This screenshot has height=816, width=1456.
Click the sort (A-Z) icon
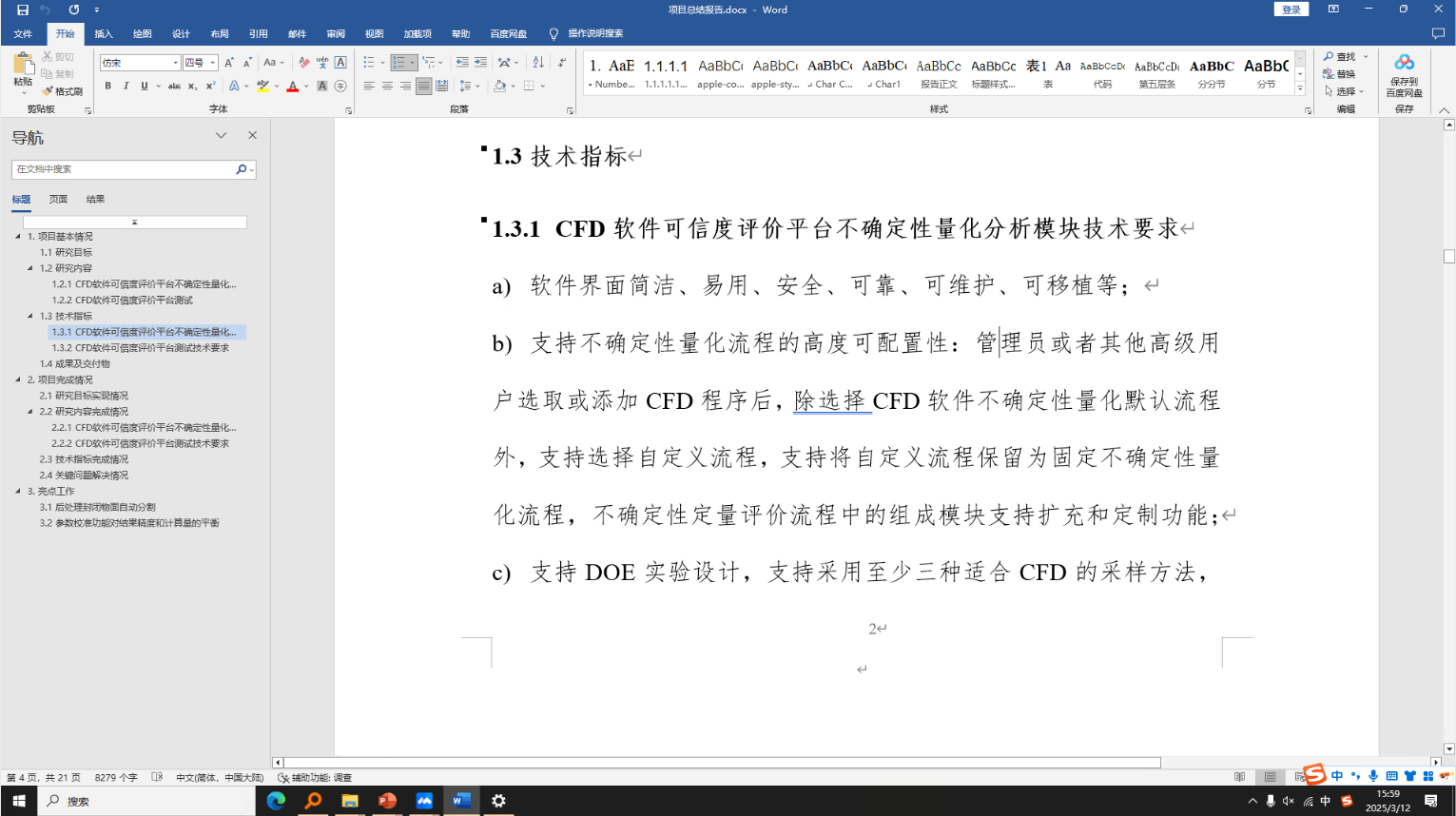538,63
